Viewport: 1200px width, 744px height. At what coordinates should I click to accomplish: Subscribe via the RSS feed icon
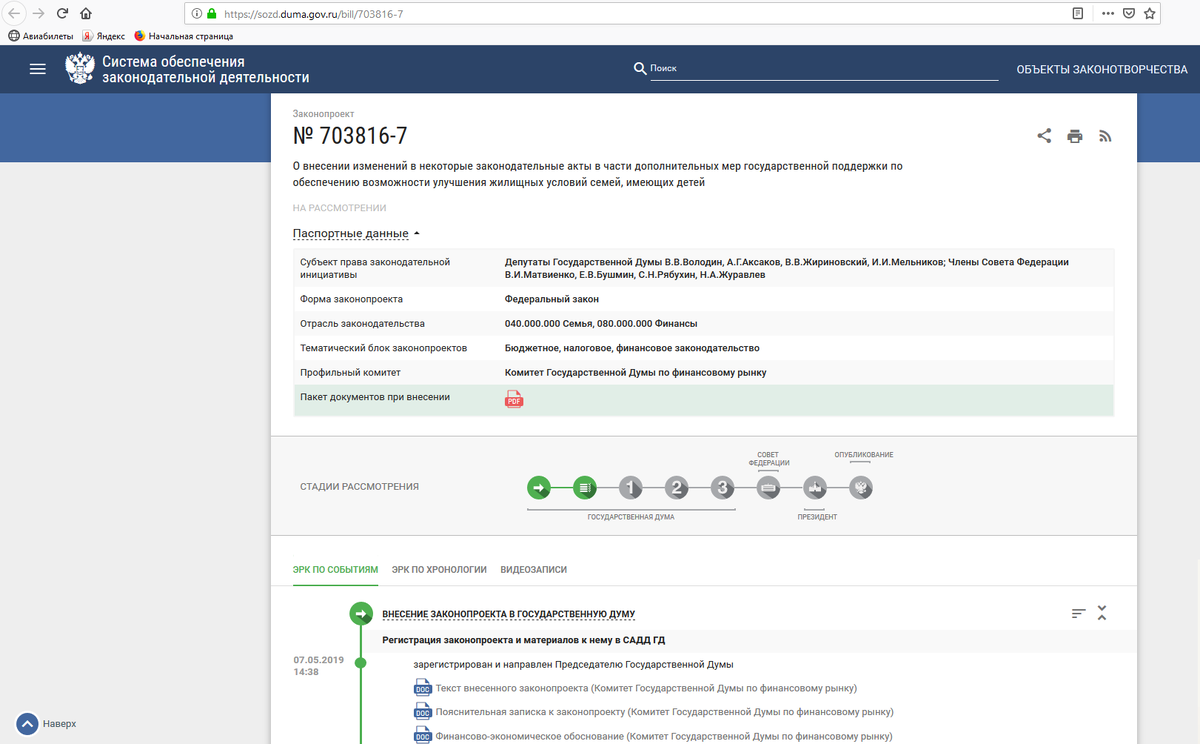click(1105, 136)
